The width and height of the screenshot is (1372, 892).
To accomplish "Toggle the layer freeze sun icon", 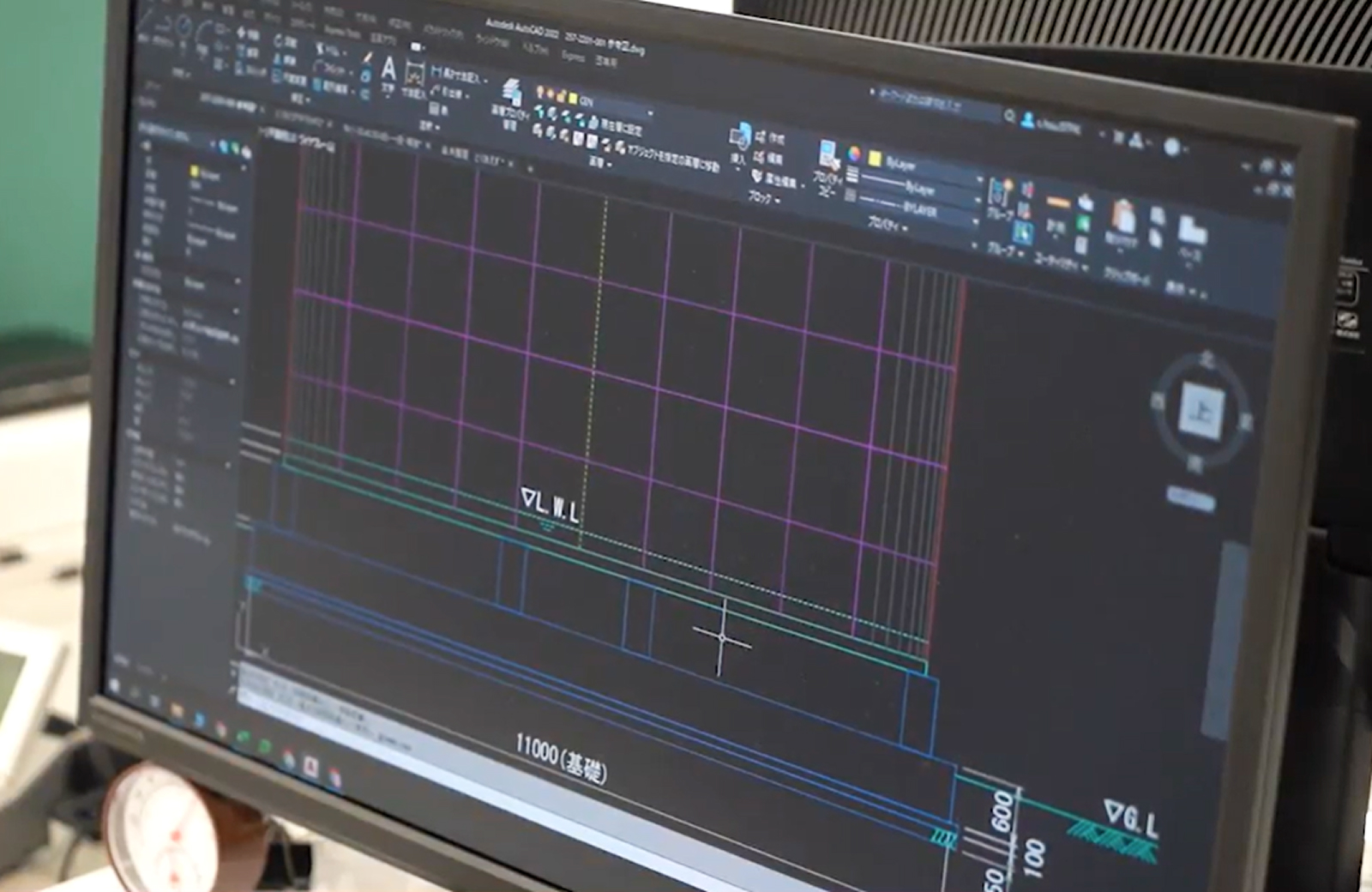I will pyautogui.click(x=551, y=93).
